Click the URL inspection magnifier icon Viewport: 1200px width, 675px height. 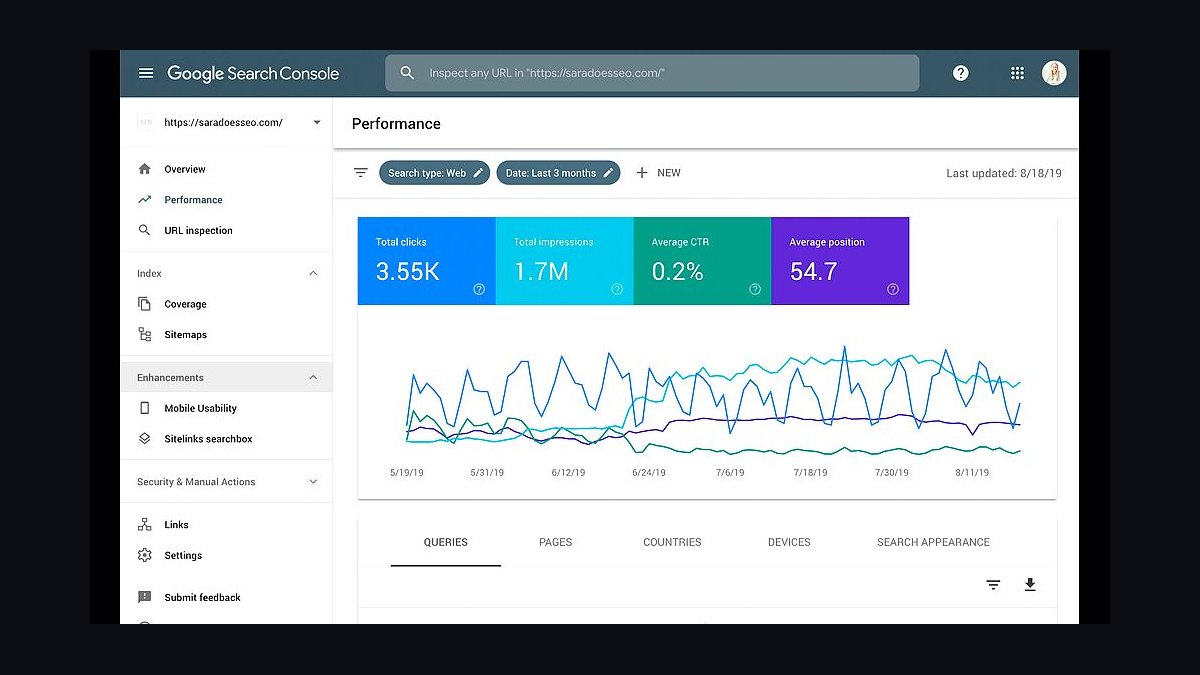click(x=145, y=230)
